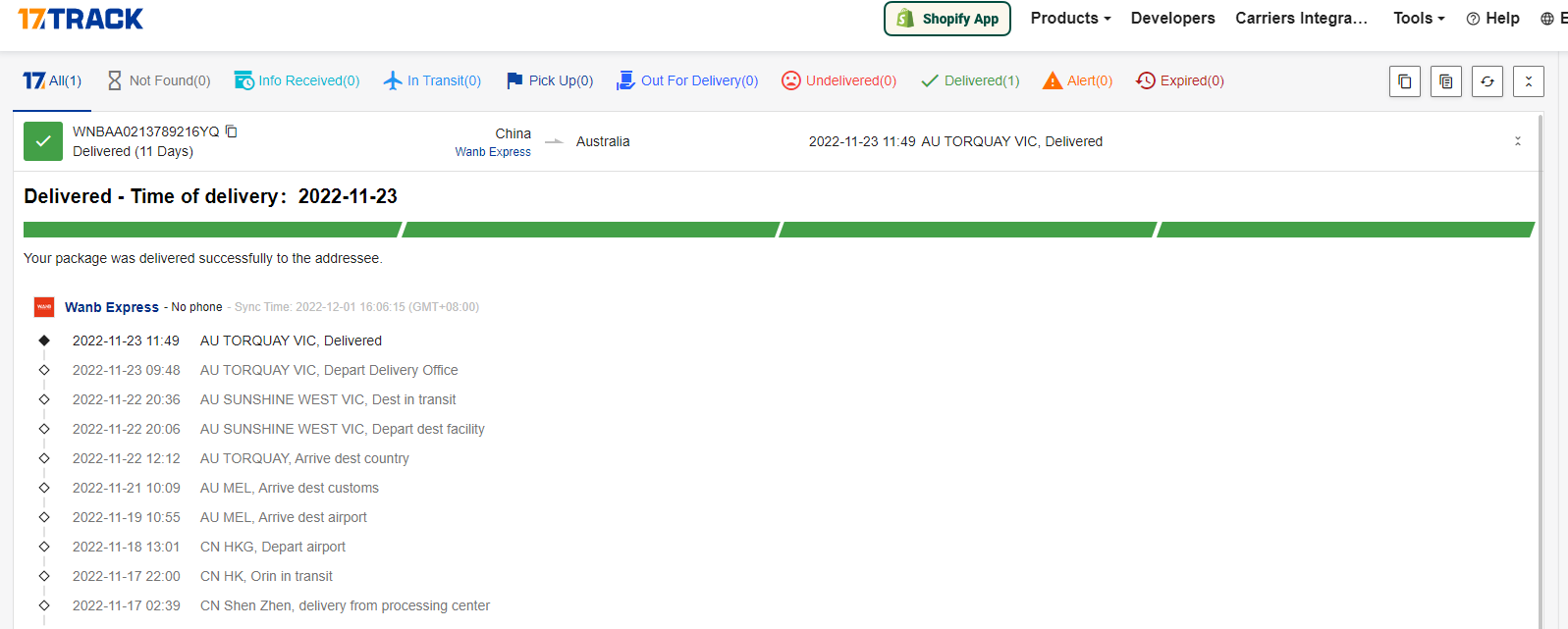Open Help from the top navigation
Screen dimensions: 1568x629
click(1492, 19)
